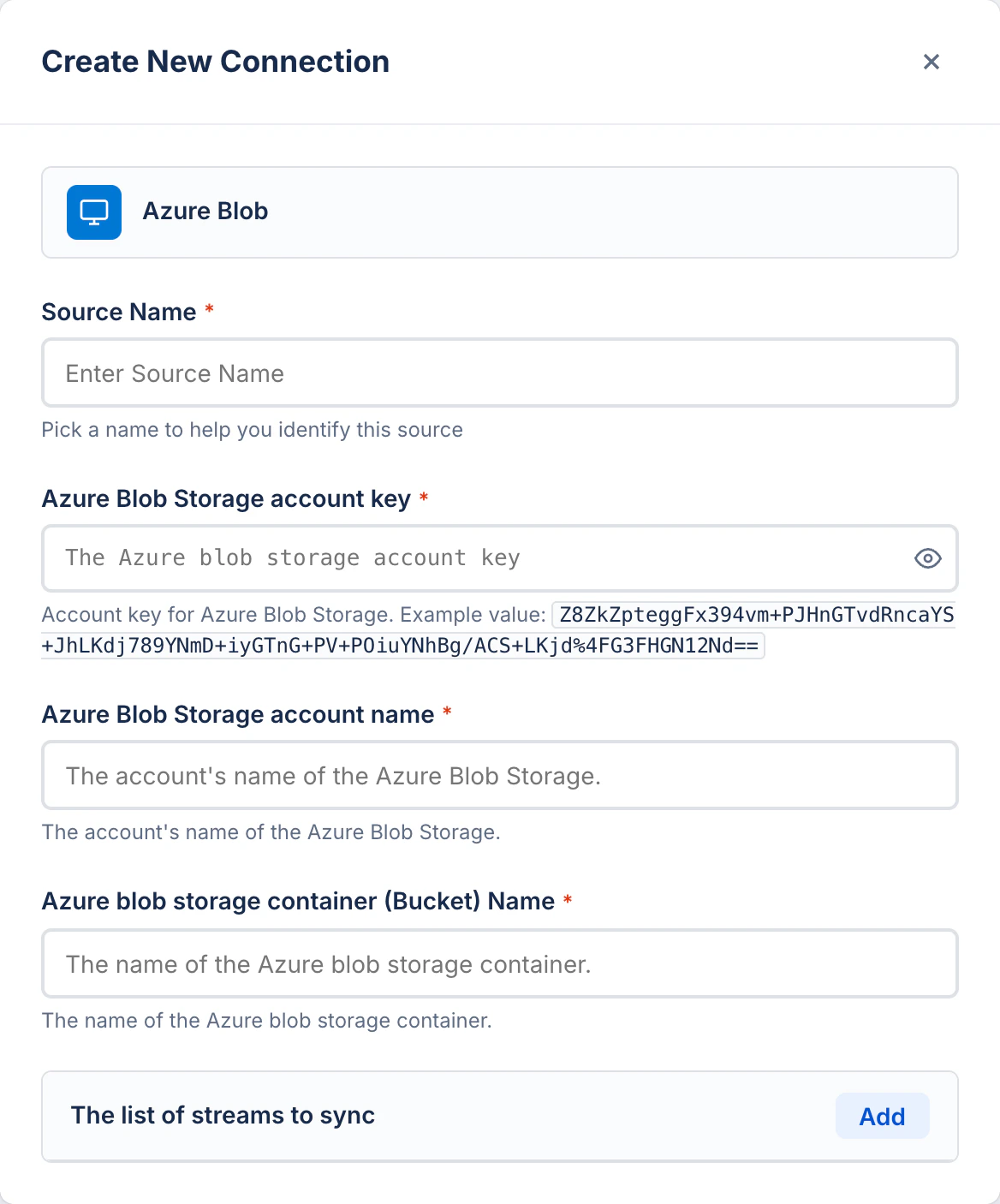This screenshot has width=1000, height=1204.
Task: Focus the Source Name input field
Action: [500, 373]
